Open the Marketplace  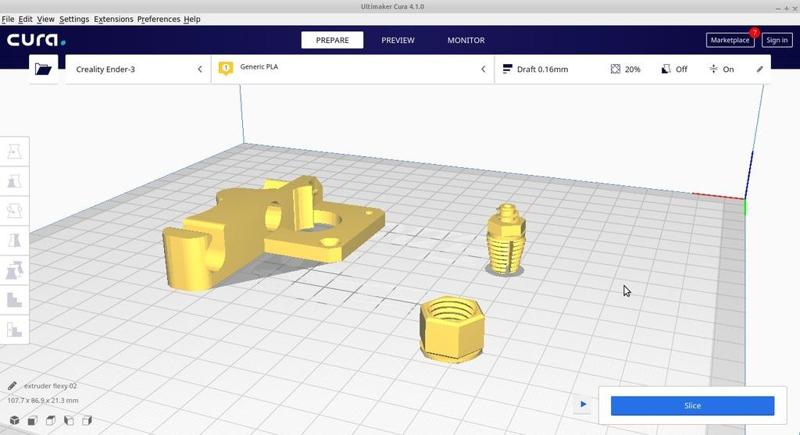(730, 40)
